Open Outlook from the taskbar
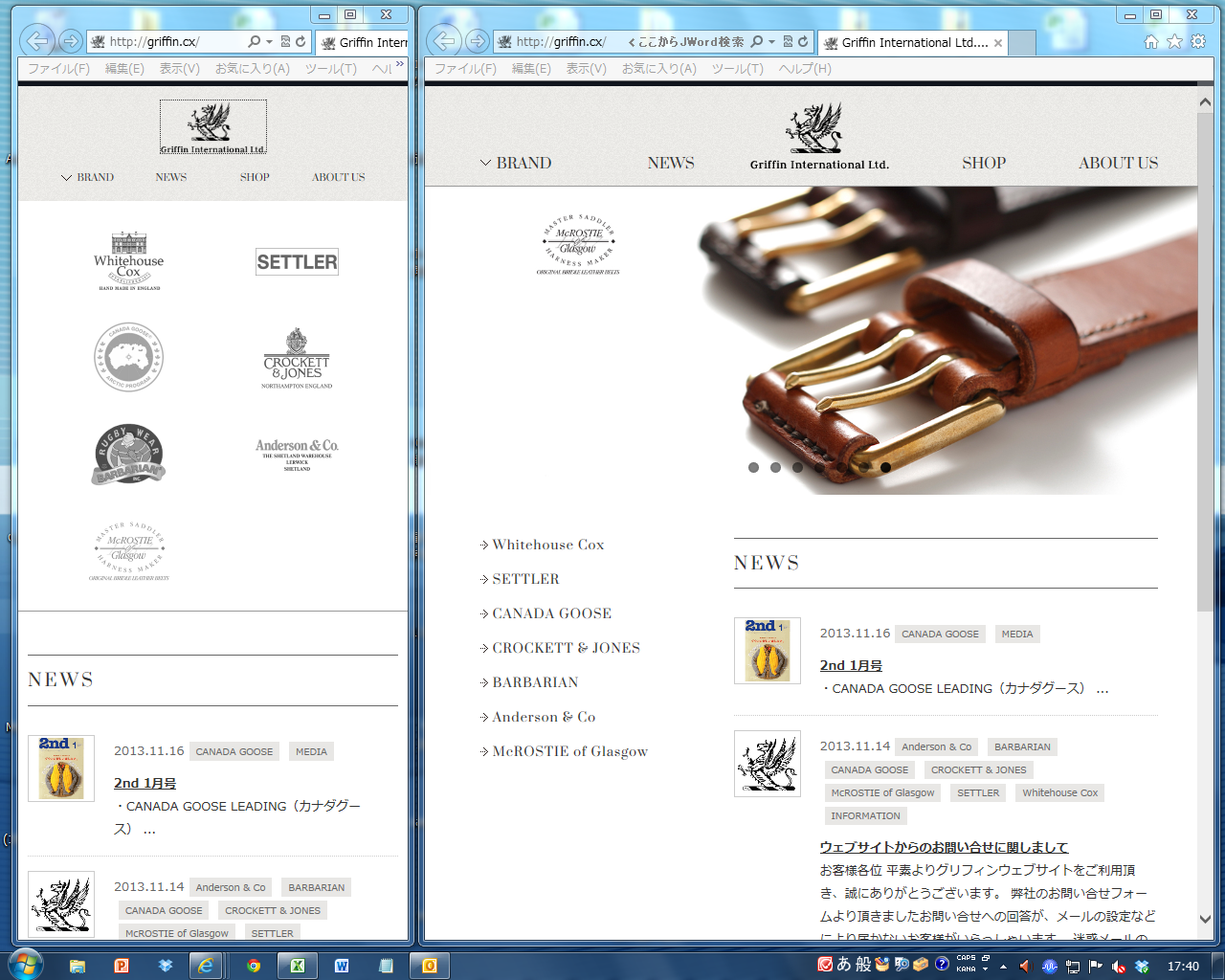1225x980 pixels. (x=430, y=966)
